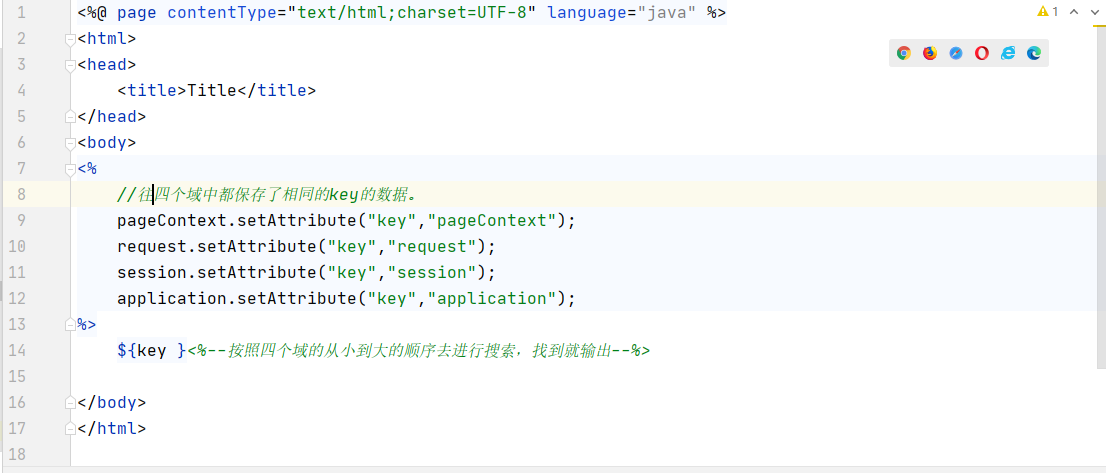Image resolution: width=1106 pixels, height=473 pixels.
Task: Go to previous highlighted error arrow
Action: click(1074, 12)
